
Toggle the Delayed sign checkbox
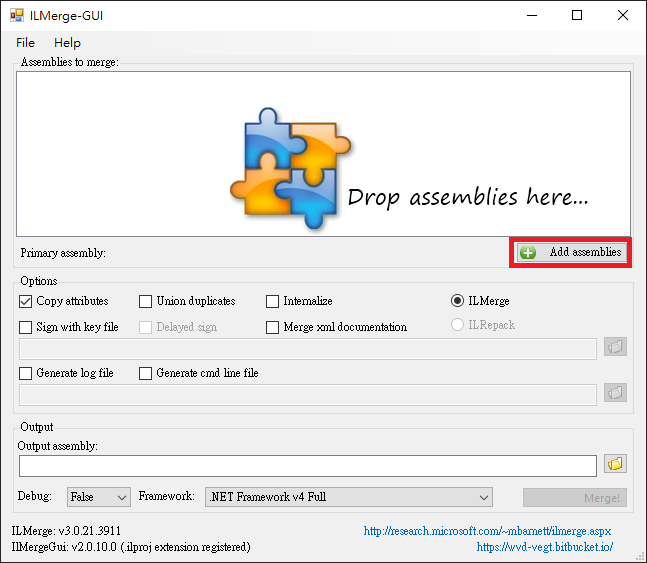click(x=145, y=327)
